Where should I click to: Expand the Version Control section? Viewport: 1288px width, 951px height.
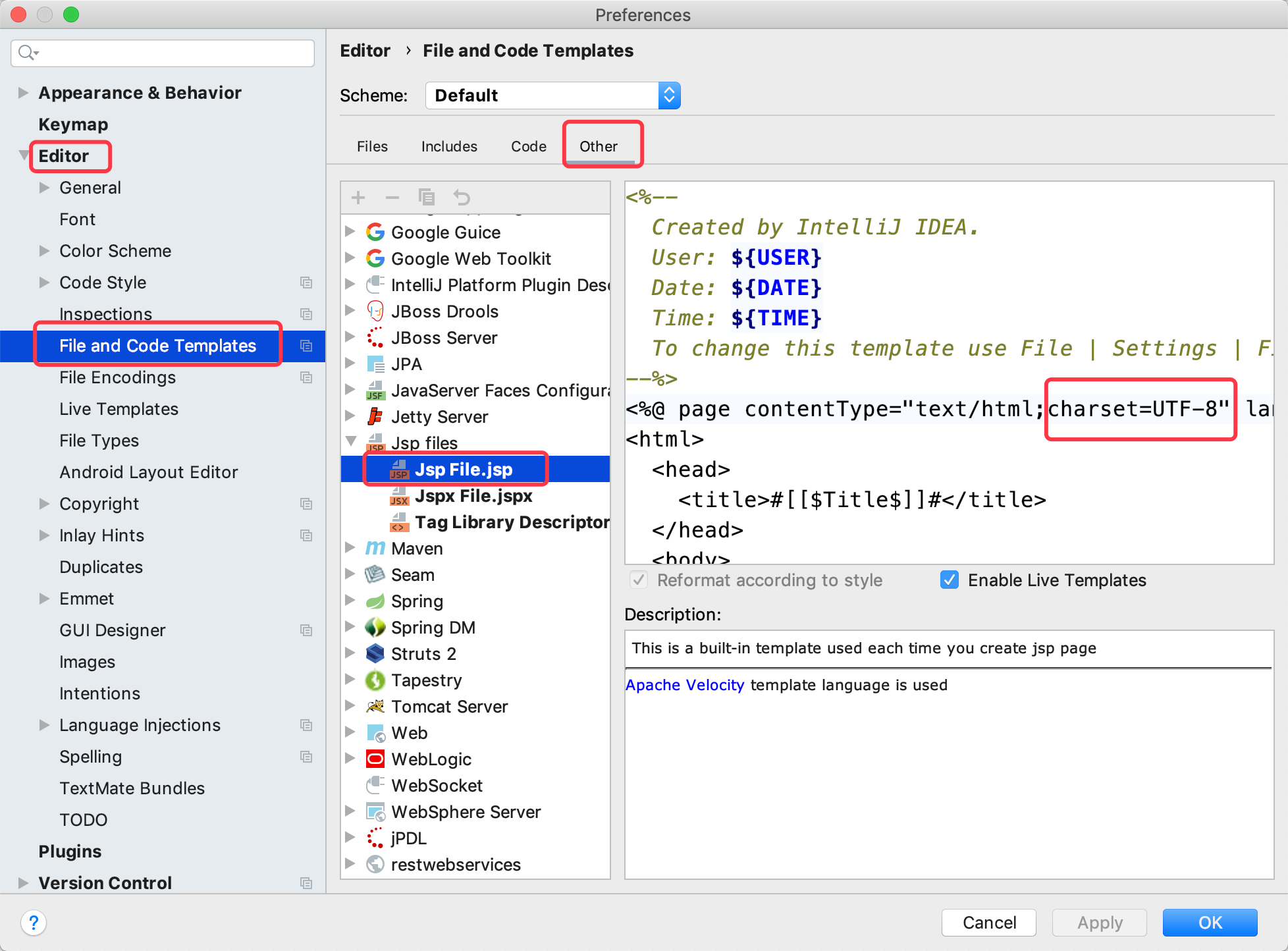tap(23, 883)
